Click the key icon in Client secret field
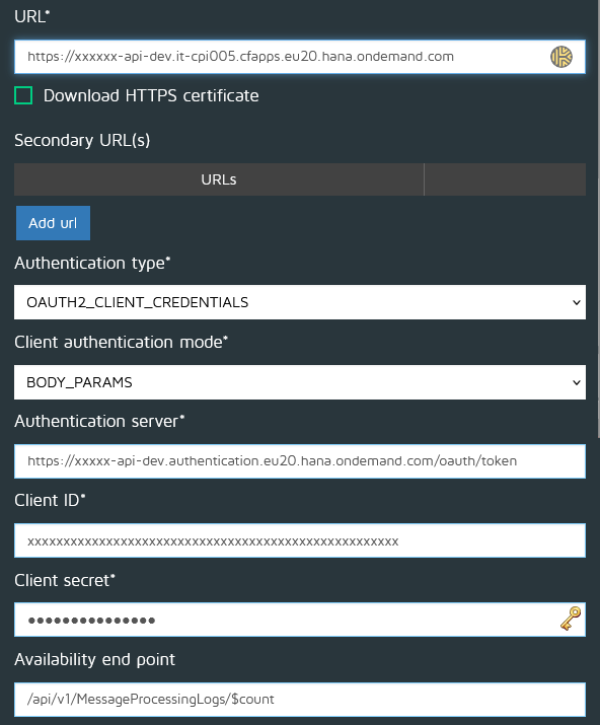Screen dimensions: 600x725 click(x=570, y=621)
